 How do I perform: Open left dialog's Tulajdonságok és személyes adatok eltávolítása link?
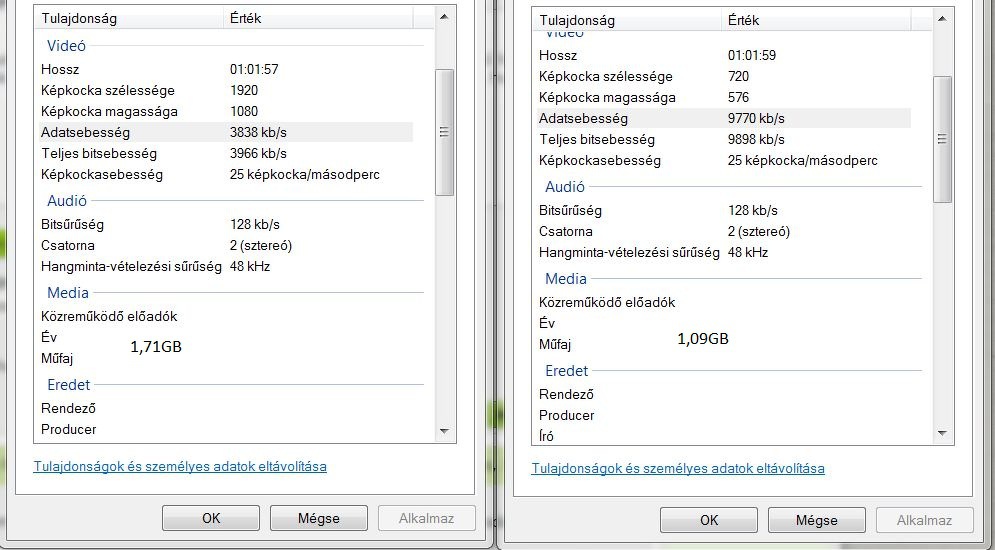pos(180,466)
